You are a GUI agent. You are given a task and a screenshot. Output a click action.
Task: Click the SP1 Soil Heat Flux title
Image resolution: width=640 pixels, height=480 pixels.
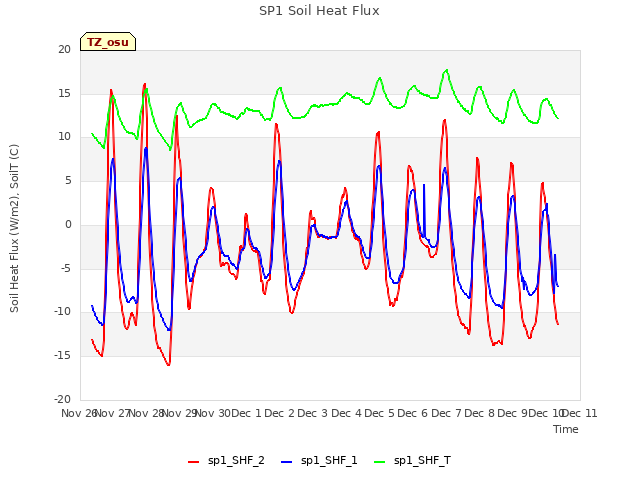pyautogui.click(x=319, y=11)
